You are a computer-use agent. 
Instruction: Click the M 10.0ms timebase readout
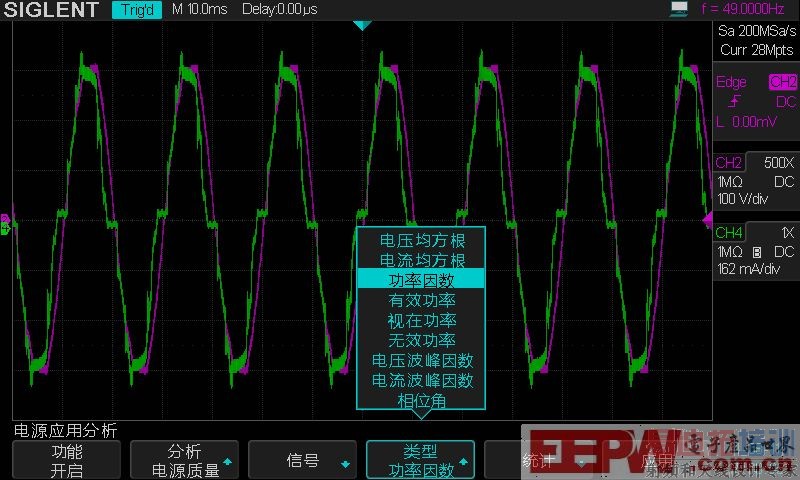tap(199, 9)
